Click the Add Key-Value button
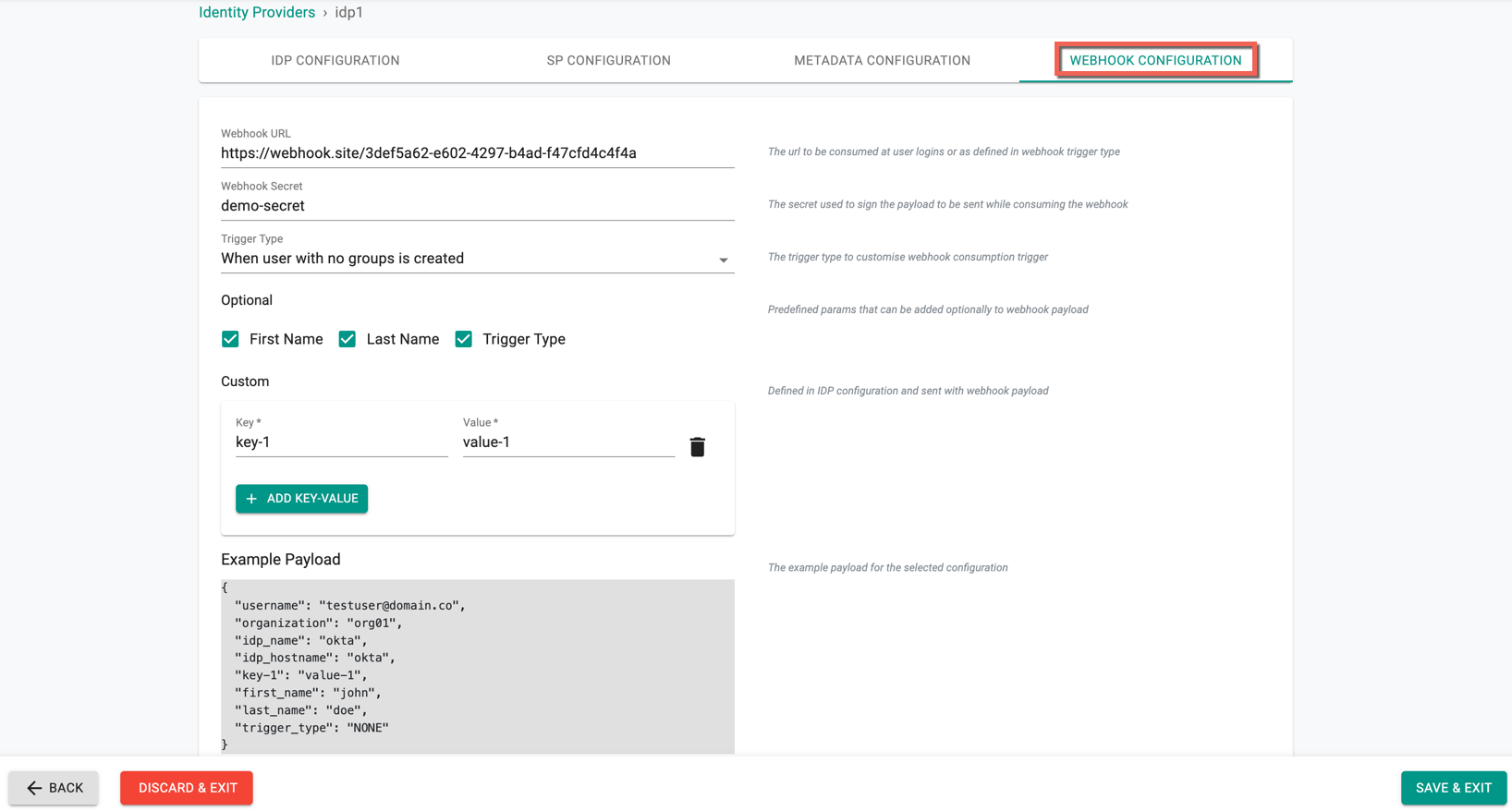The image size is (1512, 811). click(x=302, y=499)
